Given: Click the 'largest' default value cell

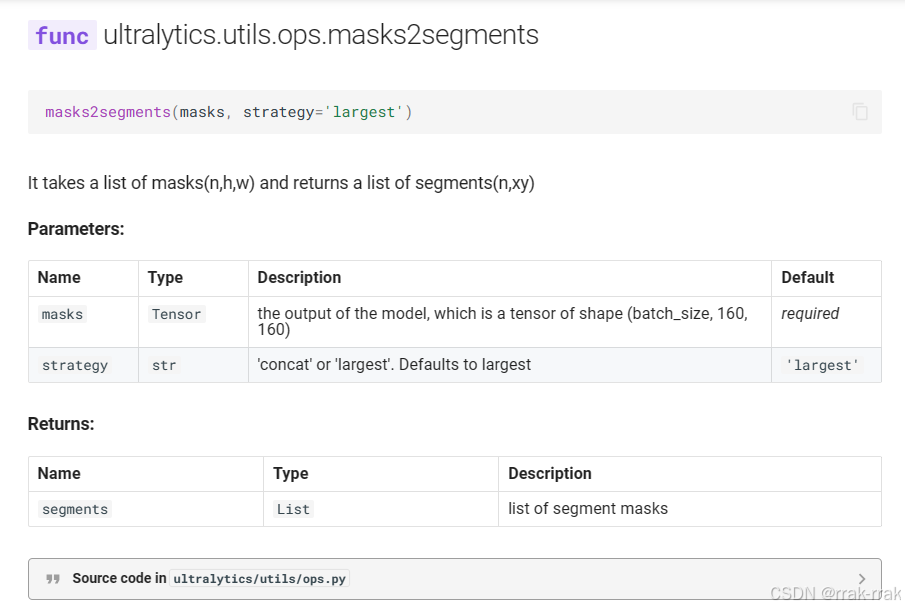Looking at the screenshot, I should pos(822,365).
